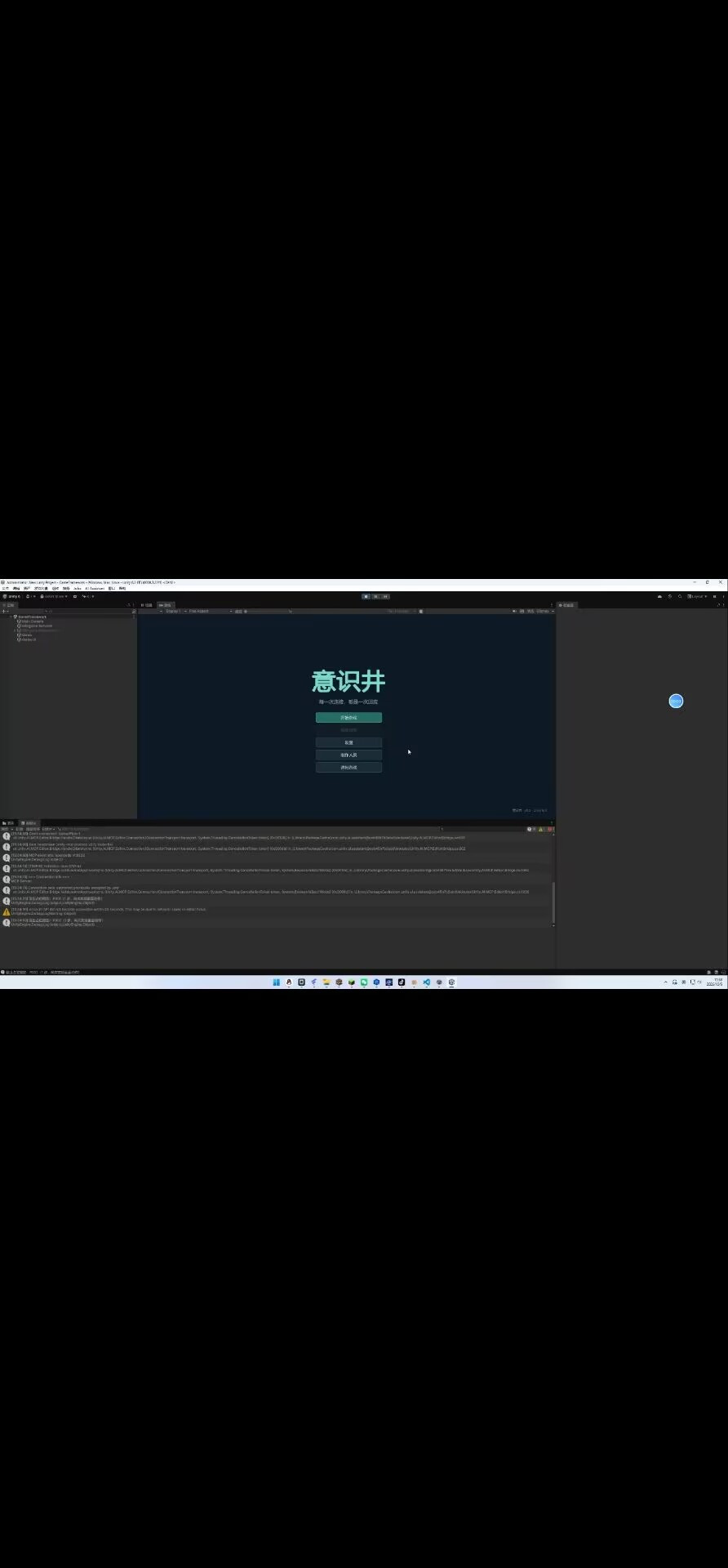Viewport: 728px width, 1568px height.
Task: Collapse the GameFramework scene in Hierarchy
Action: click(x=11, y=617)
